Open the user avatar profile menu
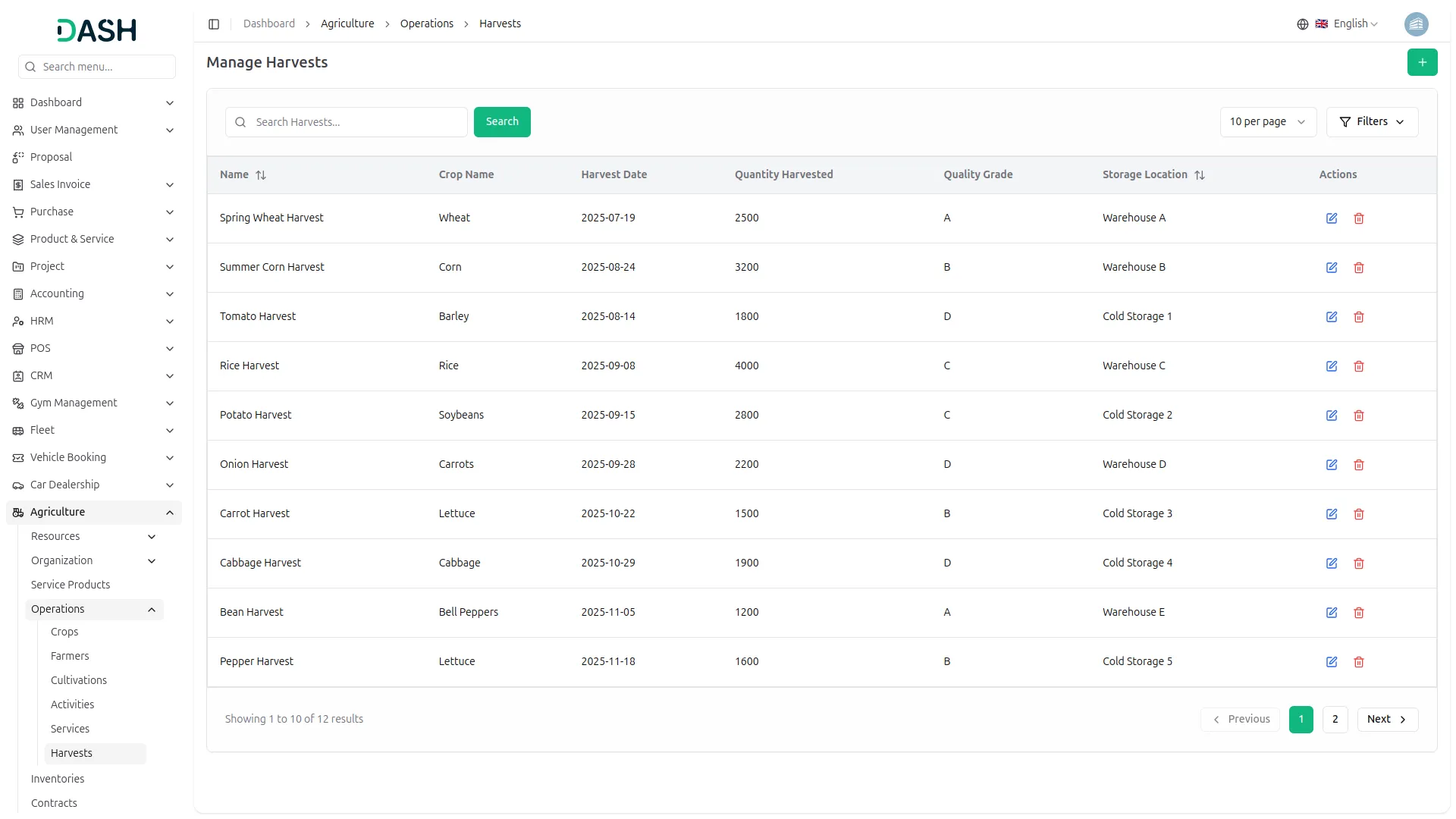The image size is (1456, 819). (1416, 24)
